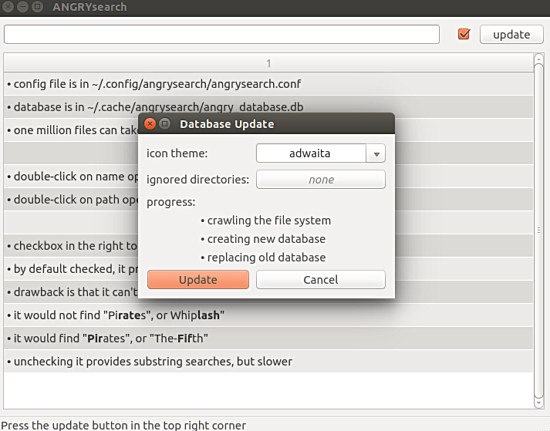Select the adwaita icon theme box
Image resolution: width=550 pixels, height=431 pixels.
point(311,153)
